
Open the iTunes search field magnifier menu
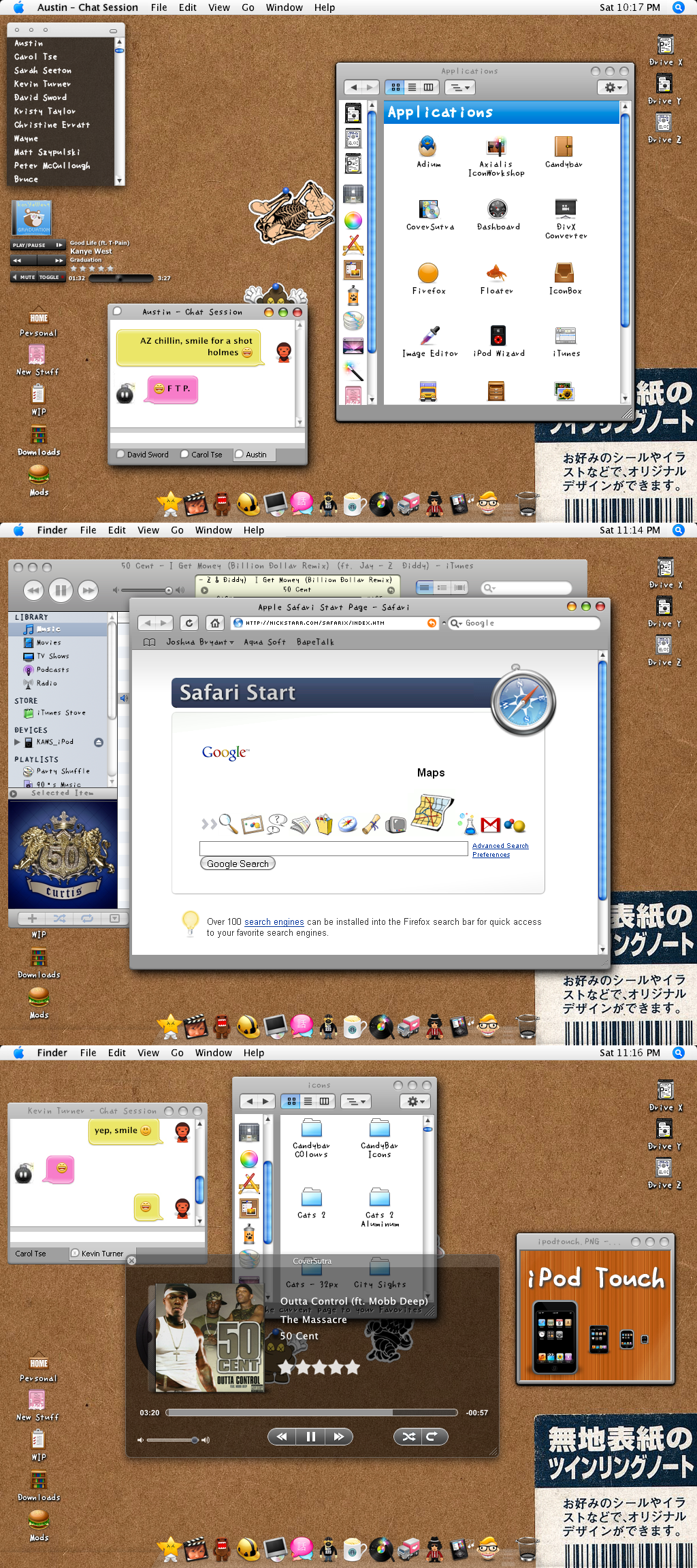[x=489, y=588]
